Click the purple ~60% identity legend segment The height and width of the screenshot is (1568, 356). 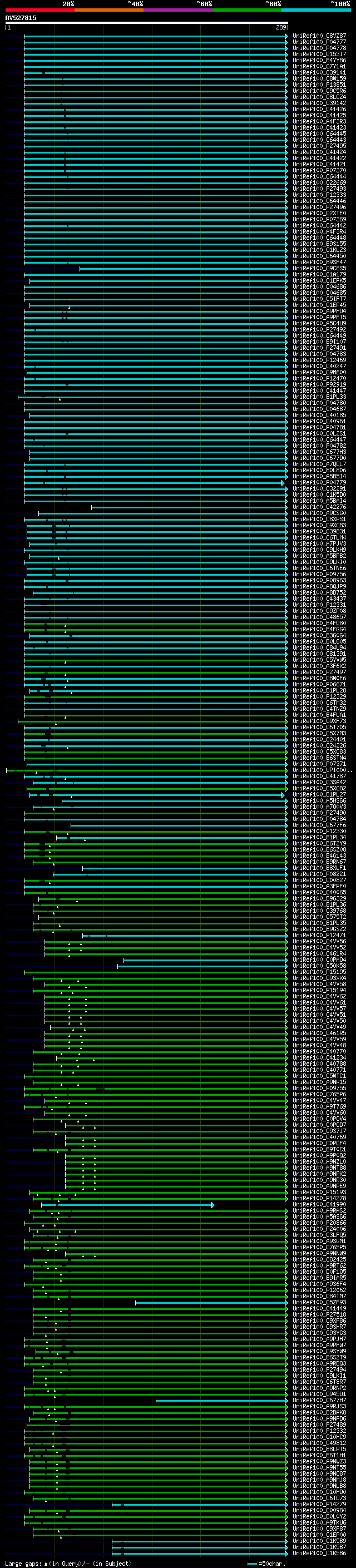pyautogui.click(x=179, y=10)
